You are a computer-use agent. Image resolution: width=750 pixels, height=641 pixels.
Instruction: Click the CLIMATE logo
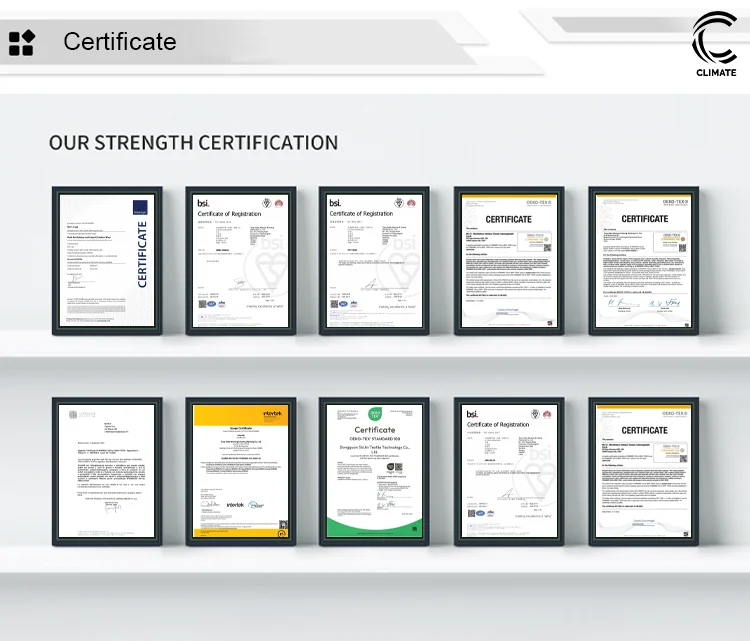pos(716,44)
